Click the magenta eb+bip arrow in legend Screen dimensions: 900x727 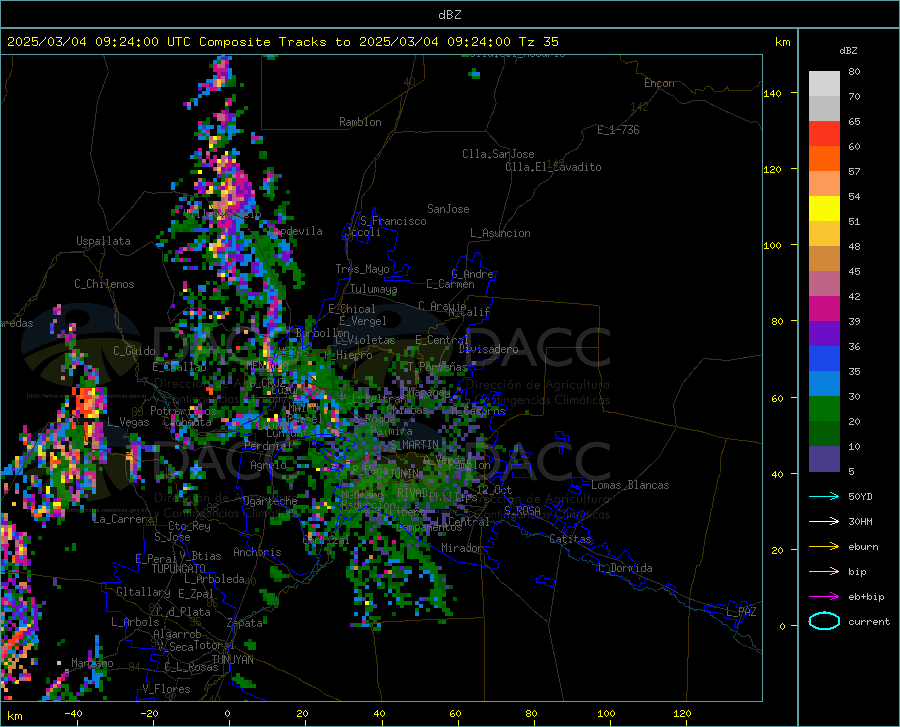824,597
